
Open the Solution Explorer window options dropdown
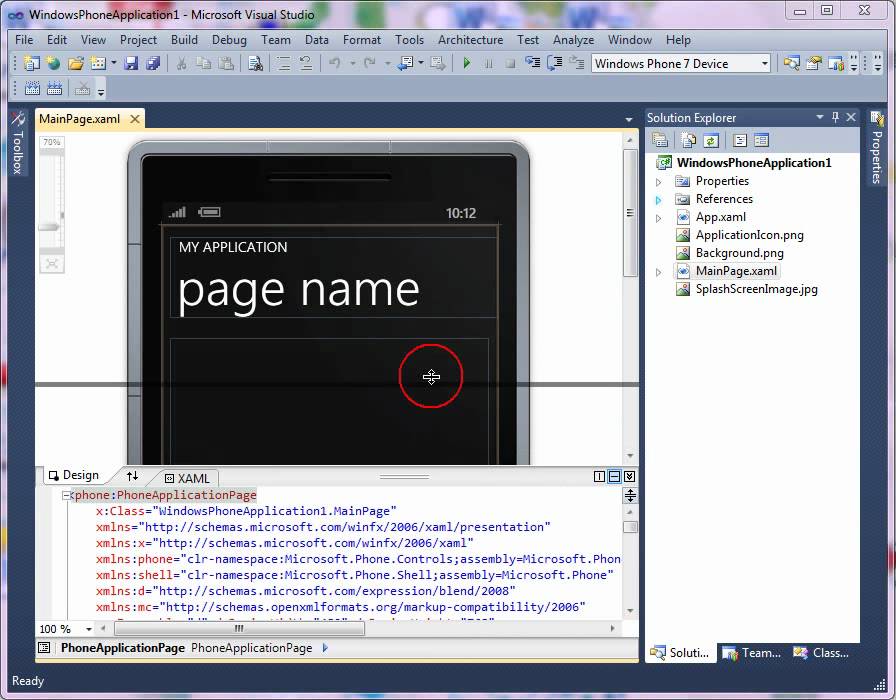coord(819,117)
